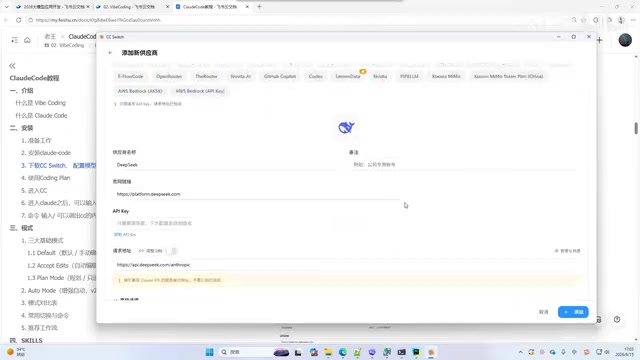Image resolution: width=640 pixels, height=360 pixels.
Task: Select the E-FlowCode provider preset
Action: [x=131, y=76]
